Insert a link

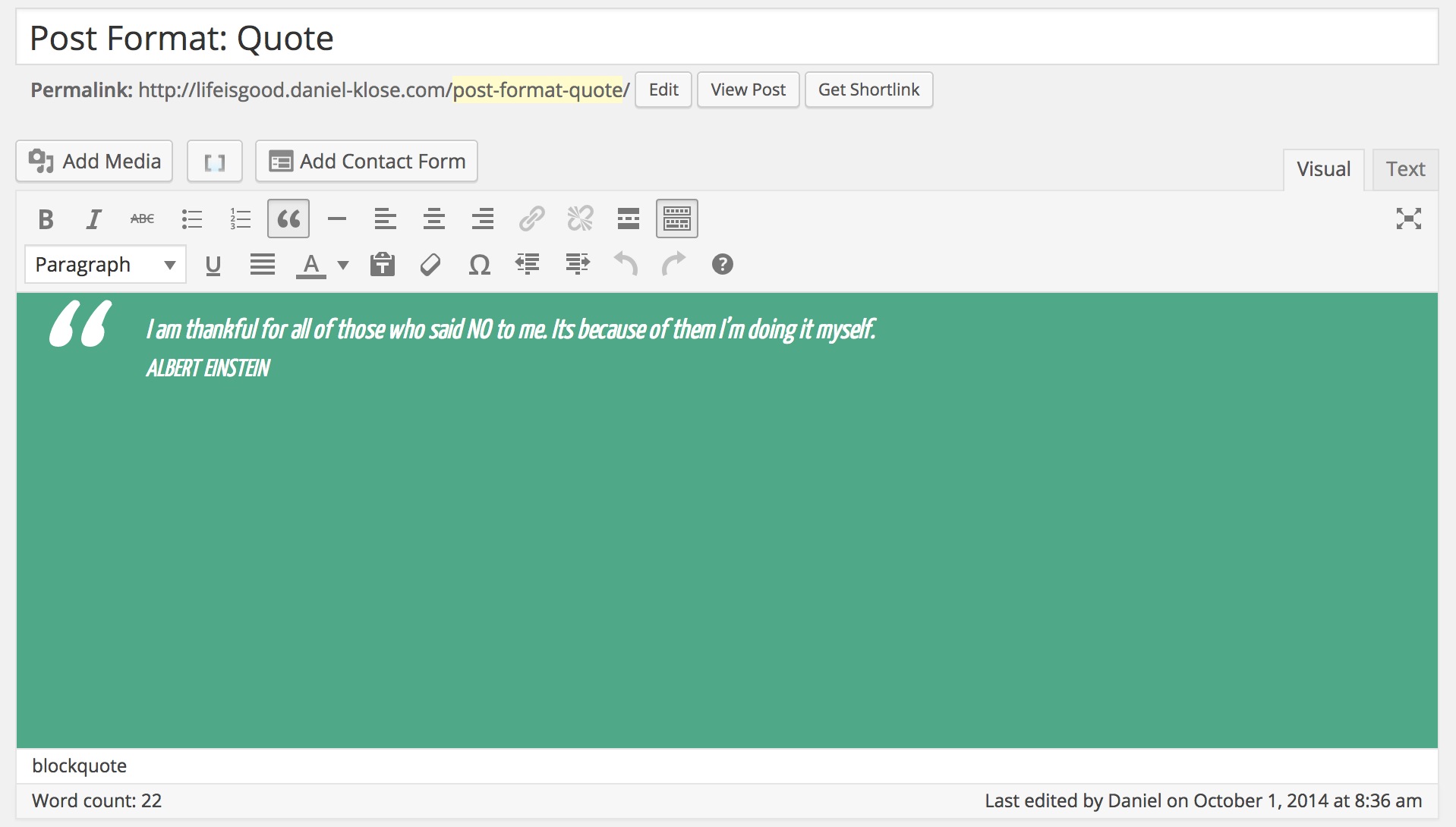531,219
